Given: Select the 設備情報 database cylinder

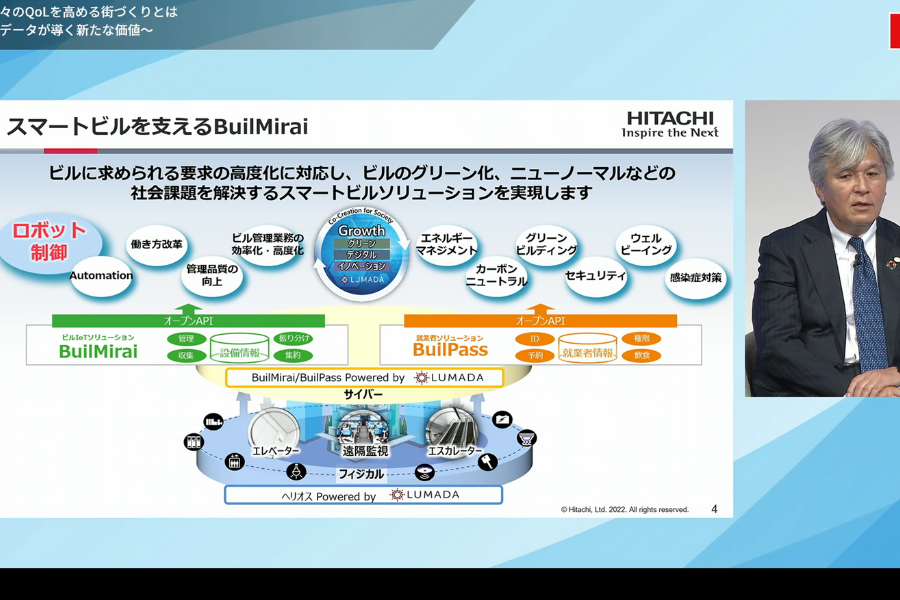Looking at the screenshot, I should tap(239, 348).
